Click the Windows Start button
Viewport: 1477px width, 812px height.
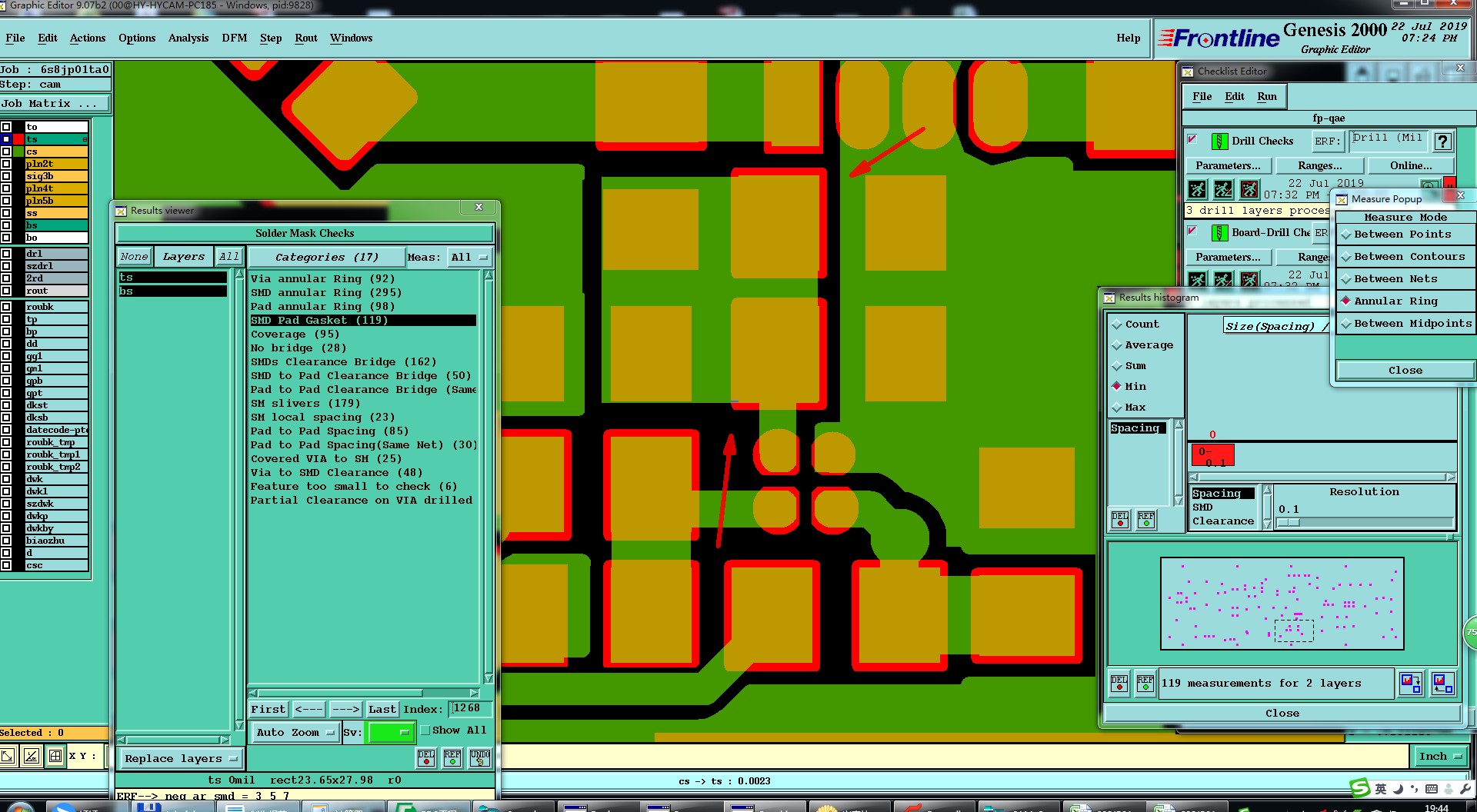[x=21, y=807]
